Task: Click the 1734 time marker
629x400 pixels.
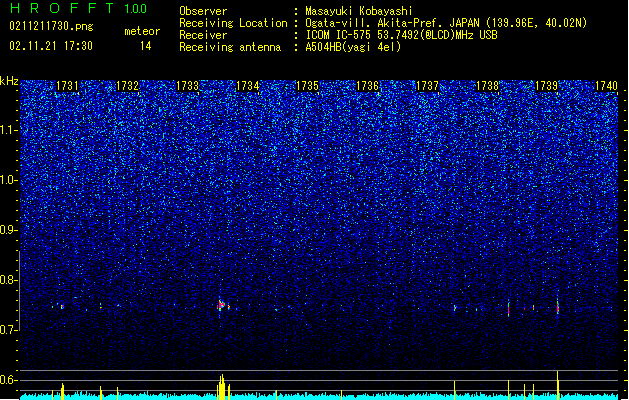Action: (x=248, y=85)
